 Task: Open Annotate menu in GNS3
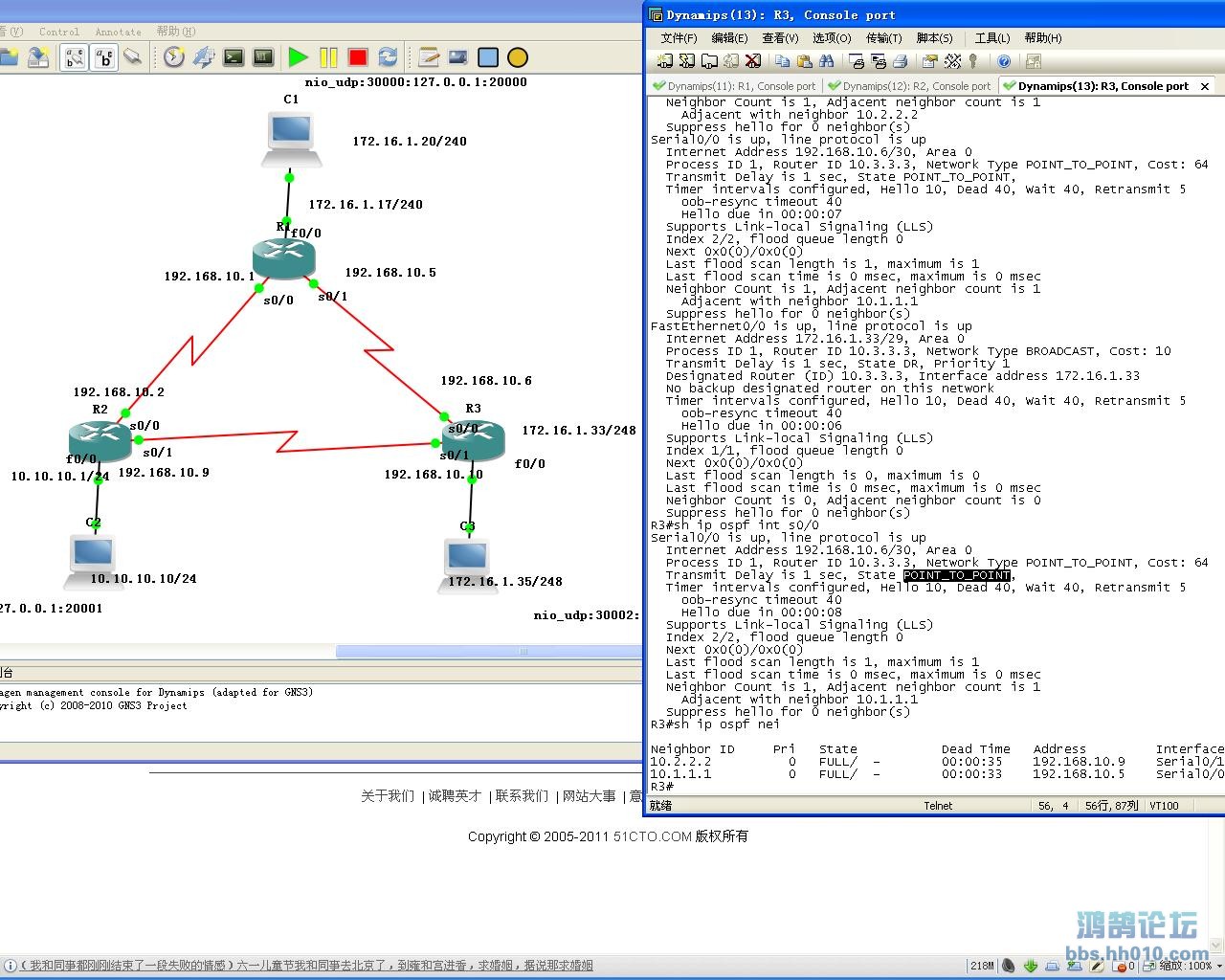(118, 32)
